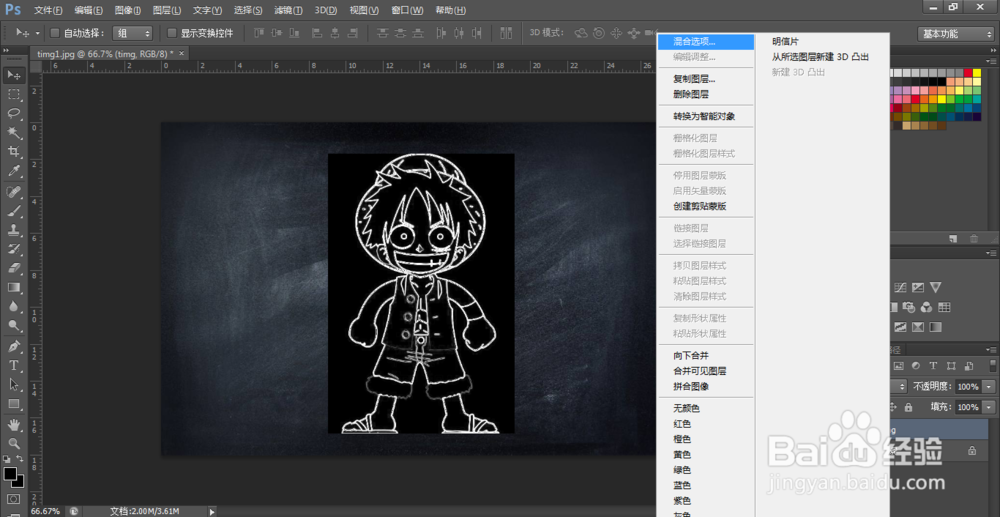This screenshot has width=1000, height=517.
Task: Toggle layer filter switch in Layers panel
Action: [x=992, y=366]
